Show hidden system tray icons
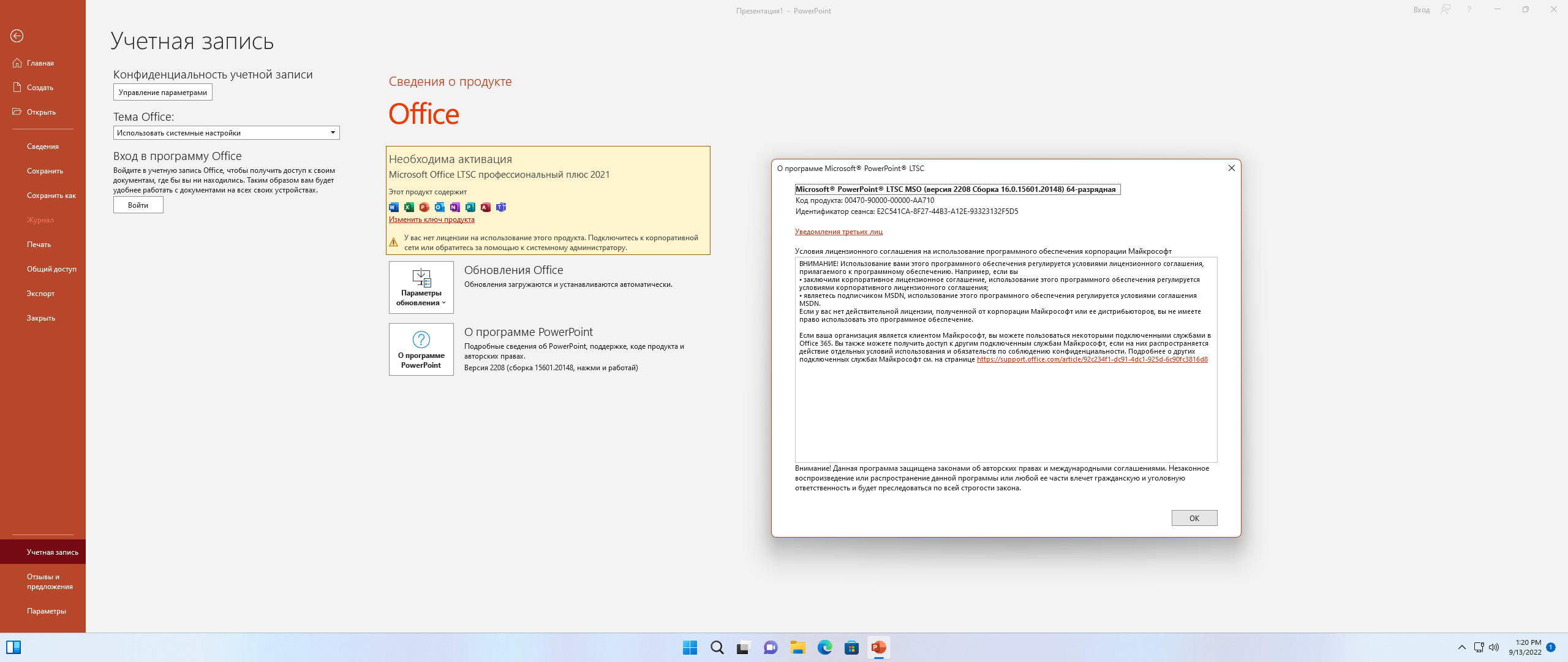 [1461, 647]
